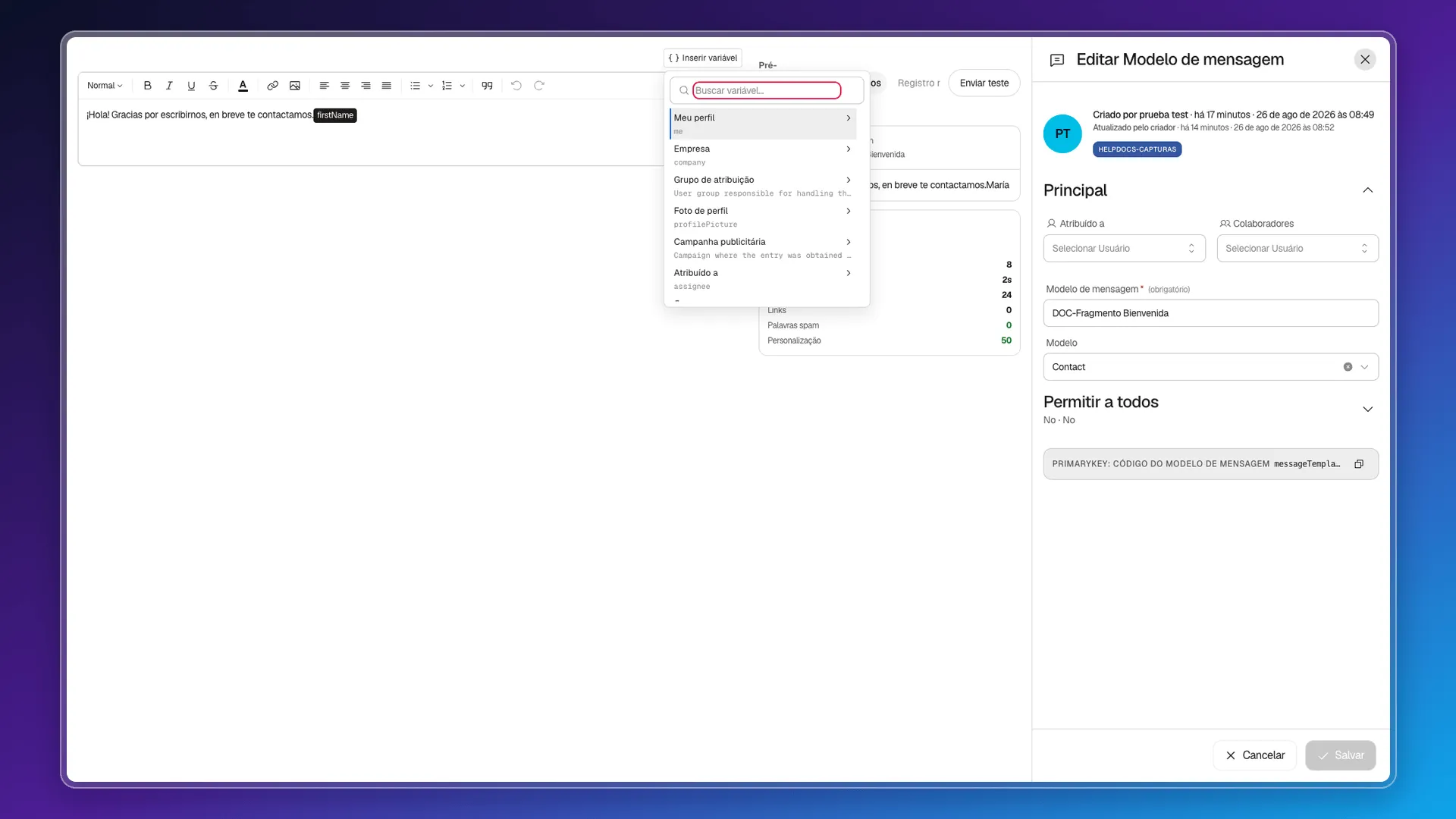Collapse the Principal section
1456x819 pixels.
pyautogui.click(x=1367, y=190)
